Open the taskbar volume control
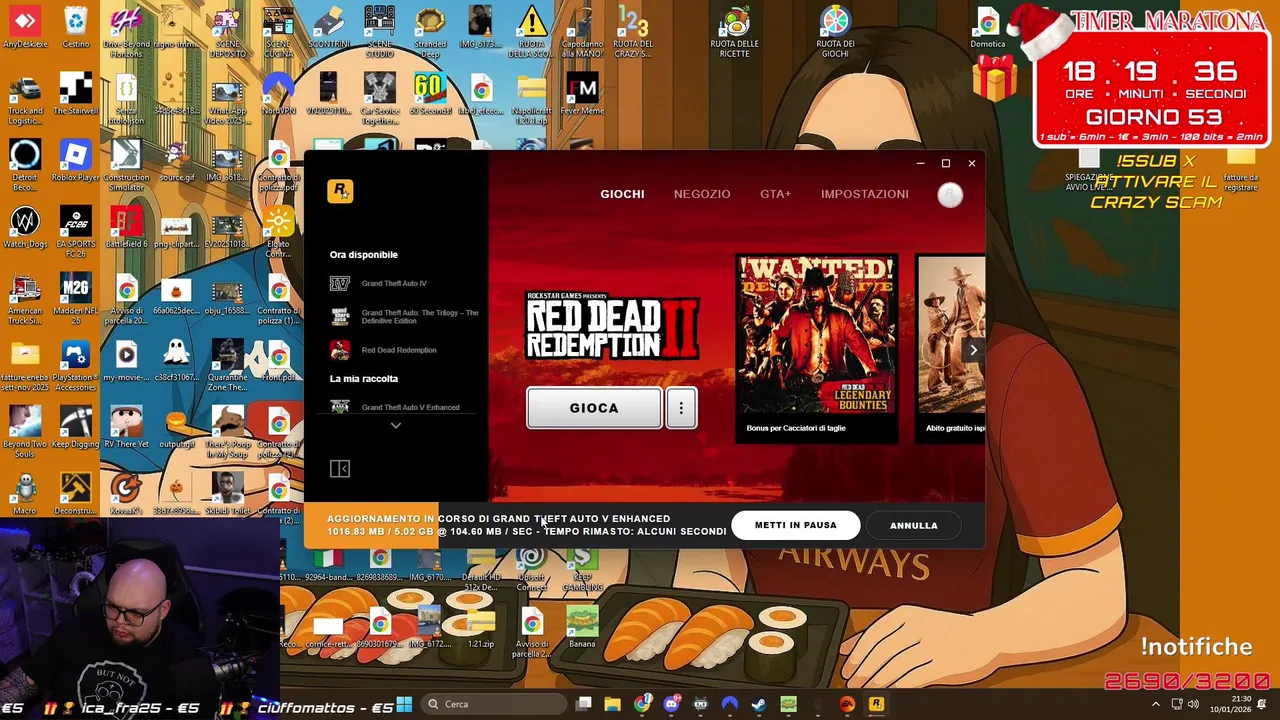Screen dimensions: 1280x720 coord(1193,704)
